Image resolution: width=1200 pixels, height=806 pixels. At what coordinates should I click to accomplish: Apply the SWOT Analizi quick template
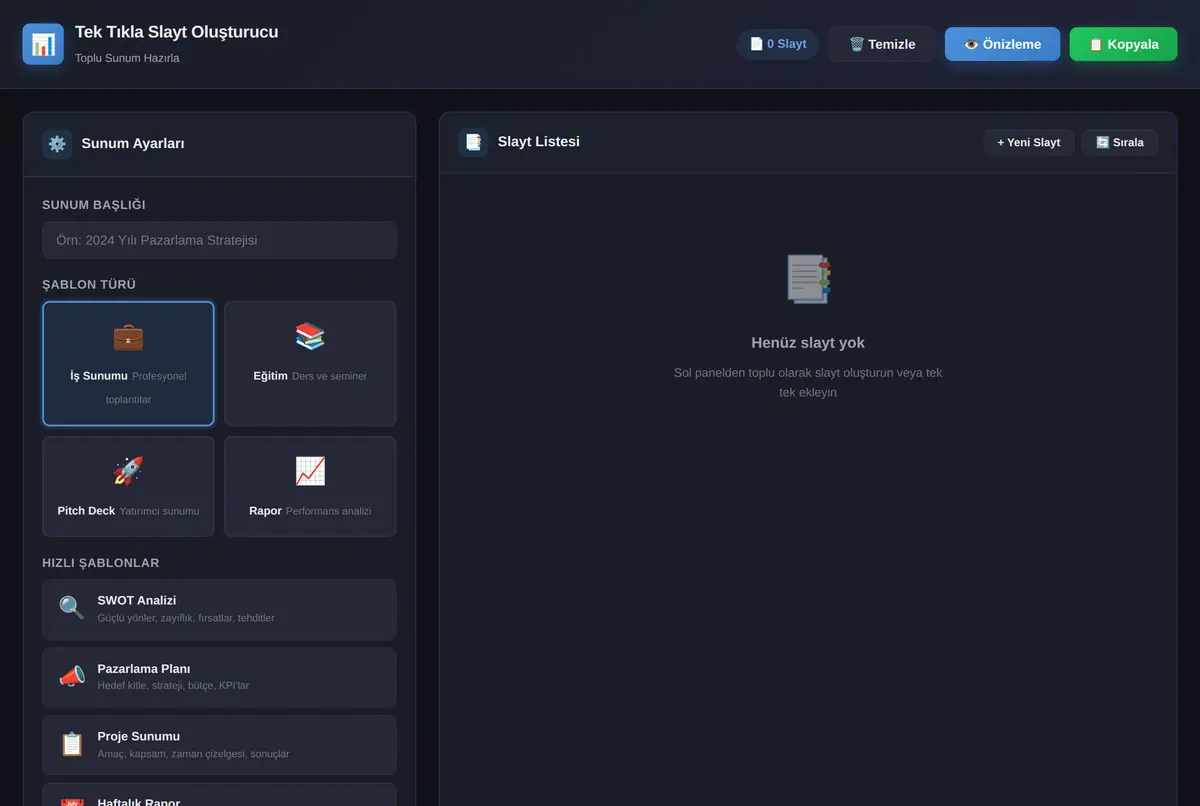point(219,609)
